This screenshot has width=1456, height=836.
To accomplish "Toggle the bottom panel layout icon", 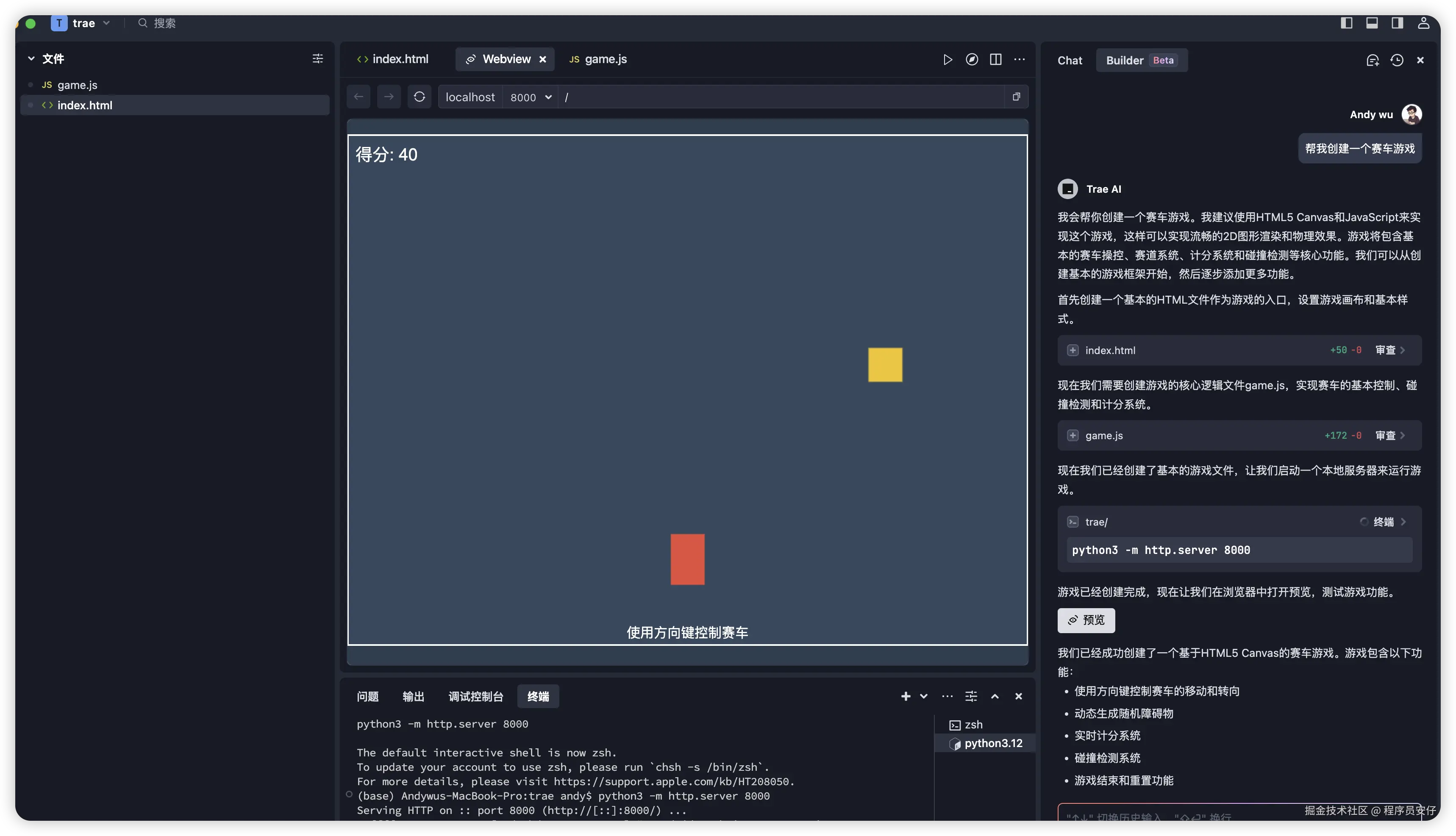I will [1372, 23].
